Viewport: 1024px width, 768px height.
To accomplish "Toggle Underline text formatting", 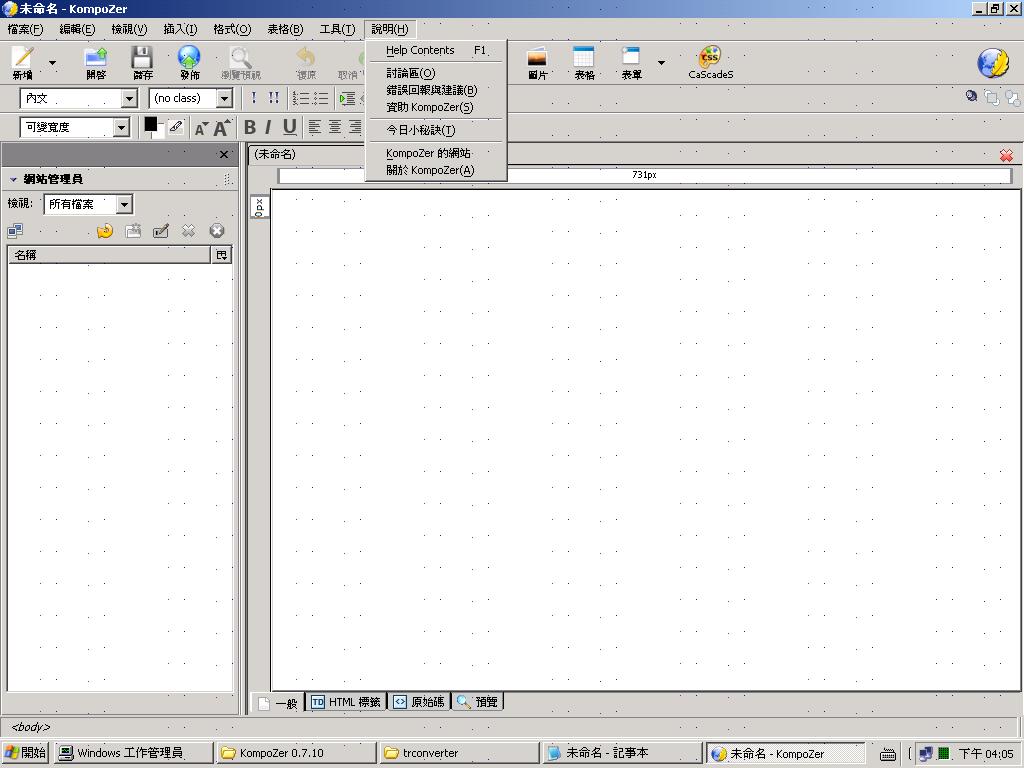I will tap(289, 127).
